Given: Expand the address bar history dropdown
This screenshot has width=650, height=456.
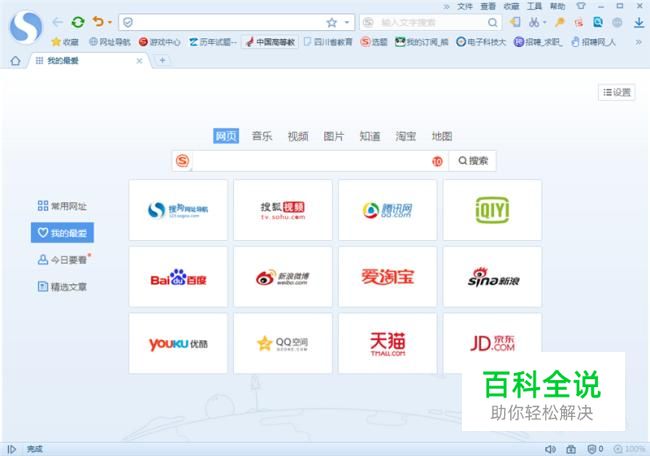Looking at the screenshot, I should pyautogui.click(x=347, y=22).
